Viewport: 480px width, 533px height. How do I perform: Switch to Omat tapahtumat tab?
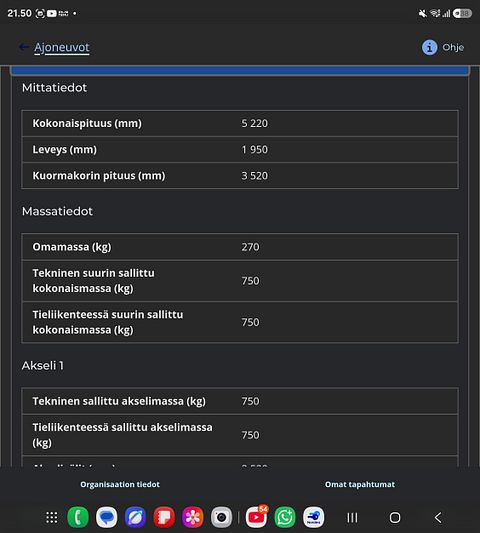pyautogui.click(x=360, y=484)
